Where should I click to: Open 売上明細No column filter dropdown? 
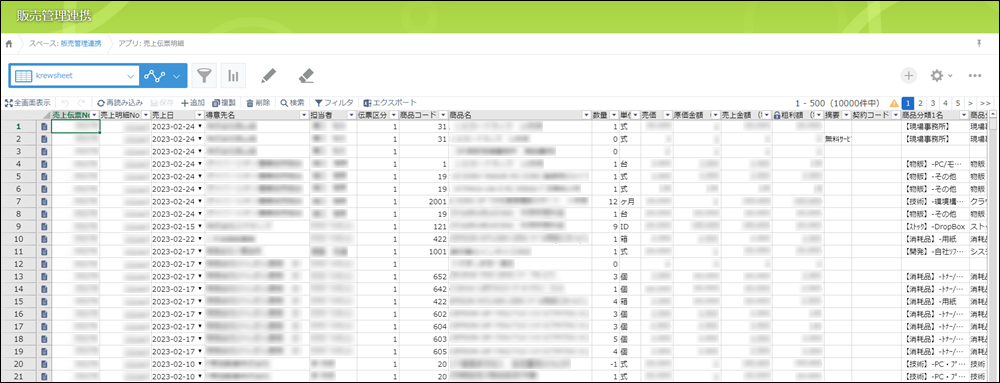[x=145, y=115]
